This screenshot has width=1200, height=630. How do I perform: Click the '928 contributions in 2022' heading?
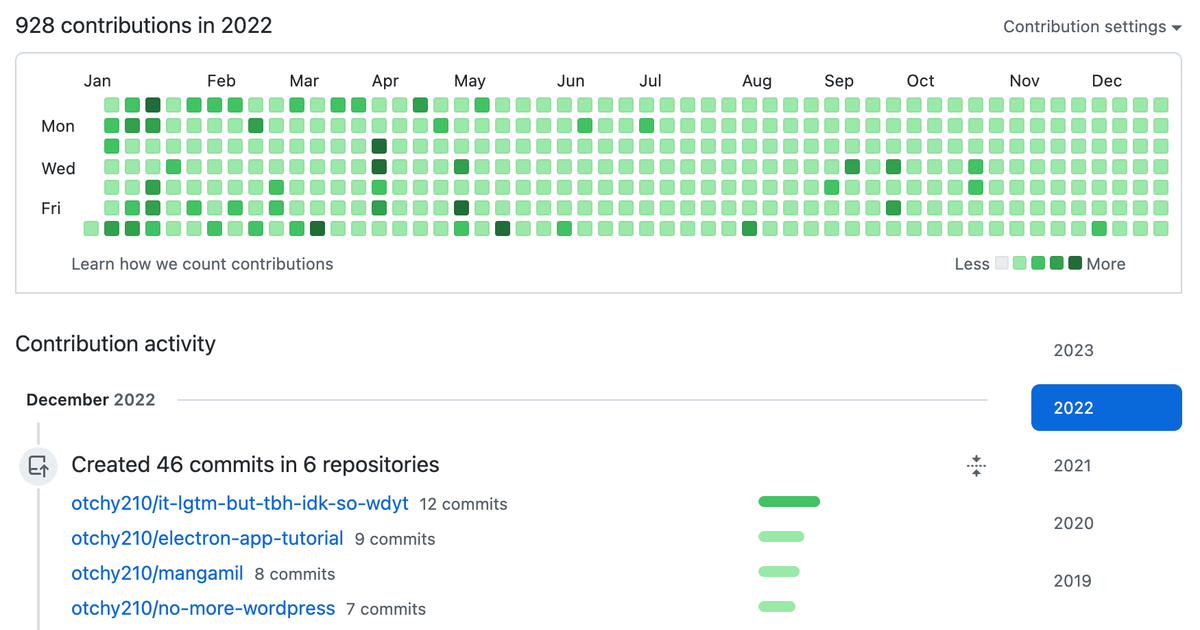(x=144, y=26)
